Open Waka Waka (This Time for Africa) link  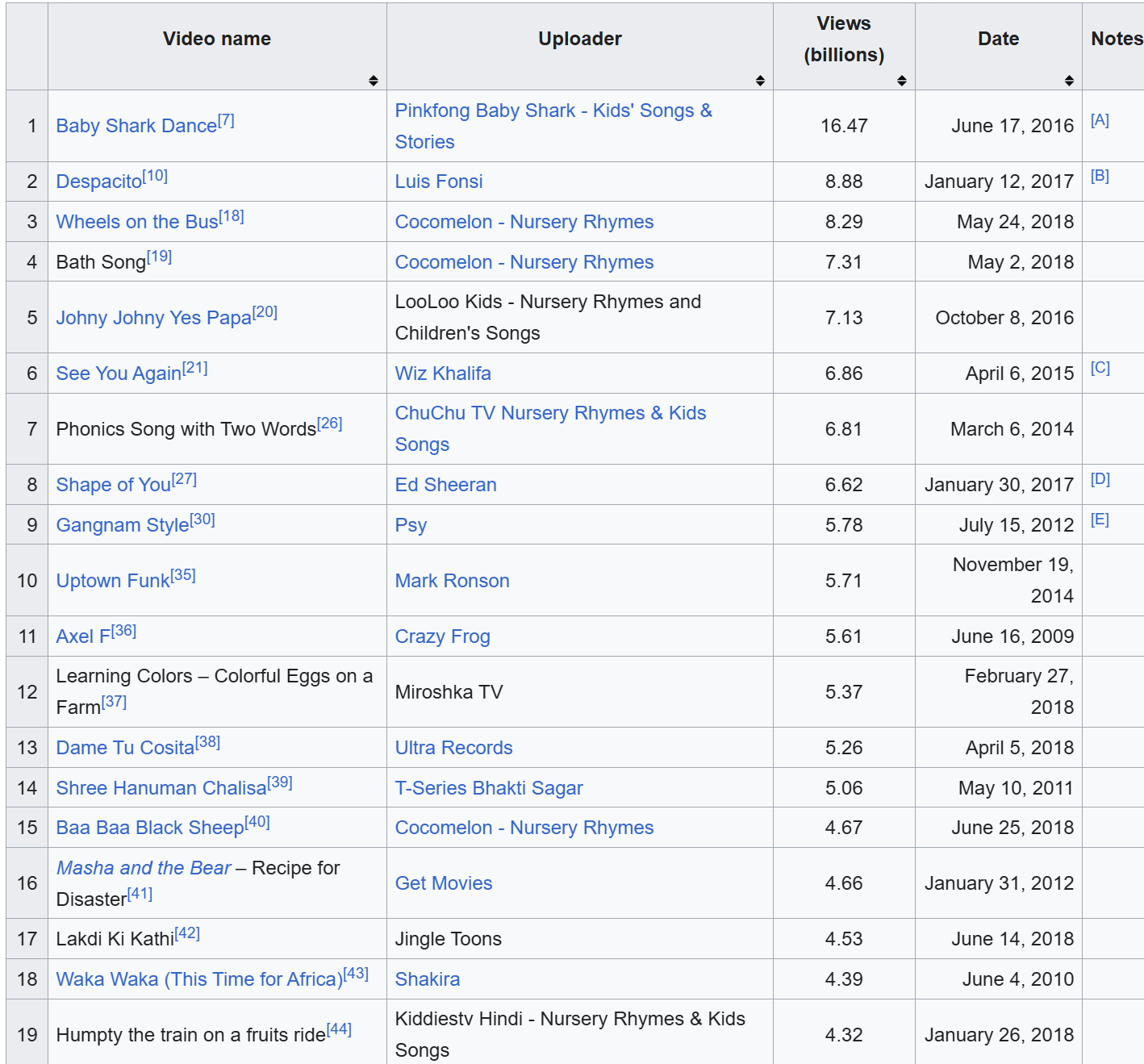pyautogui.click(x=199, y=979)
